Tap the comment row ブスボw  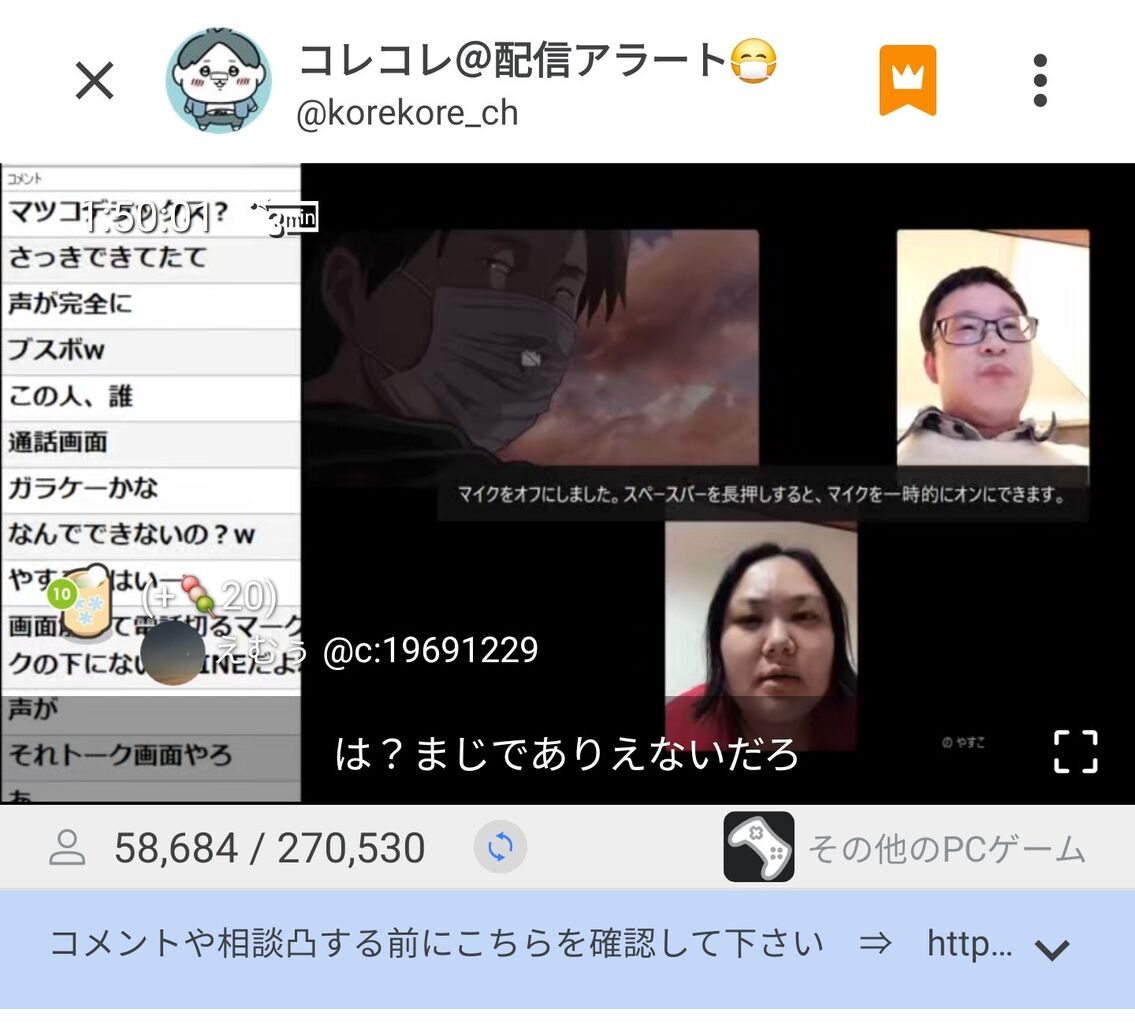[x=151, y=351]
